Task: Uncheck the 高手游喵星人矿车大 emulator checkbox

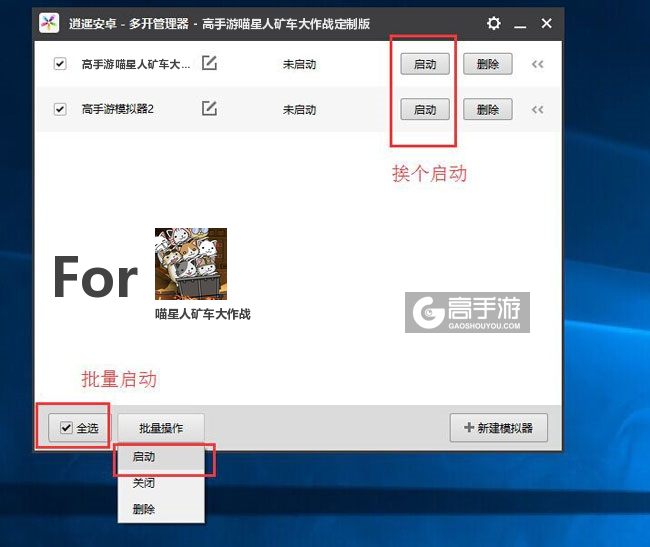Action: [60, 64]
